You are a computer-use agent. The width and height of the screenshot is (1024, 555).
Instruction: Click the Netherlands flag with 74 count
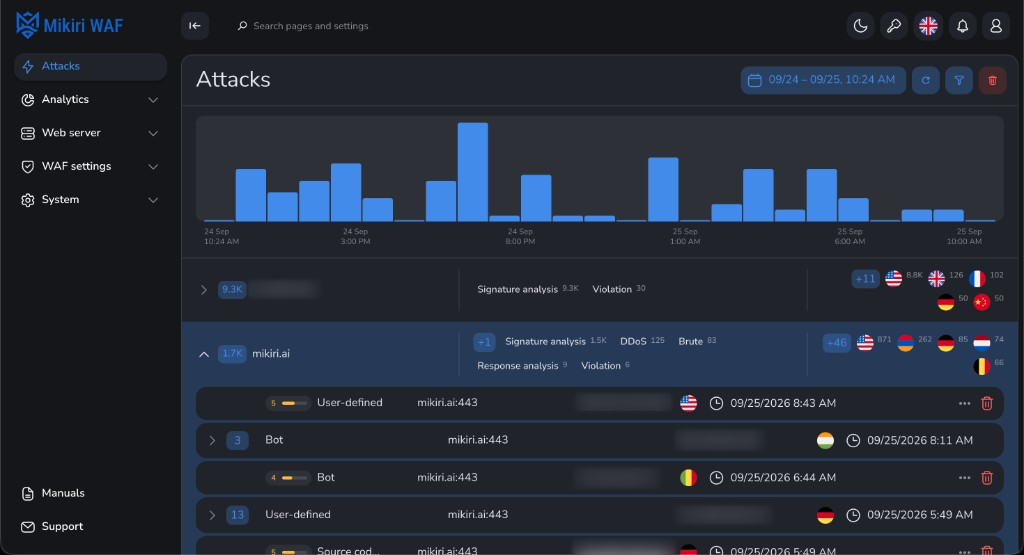click(982, 343)
